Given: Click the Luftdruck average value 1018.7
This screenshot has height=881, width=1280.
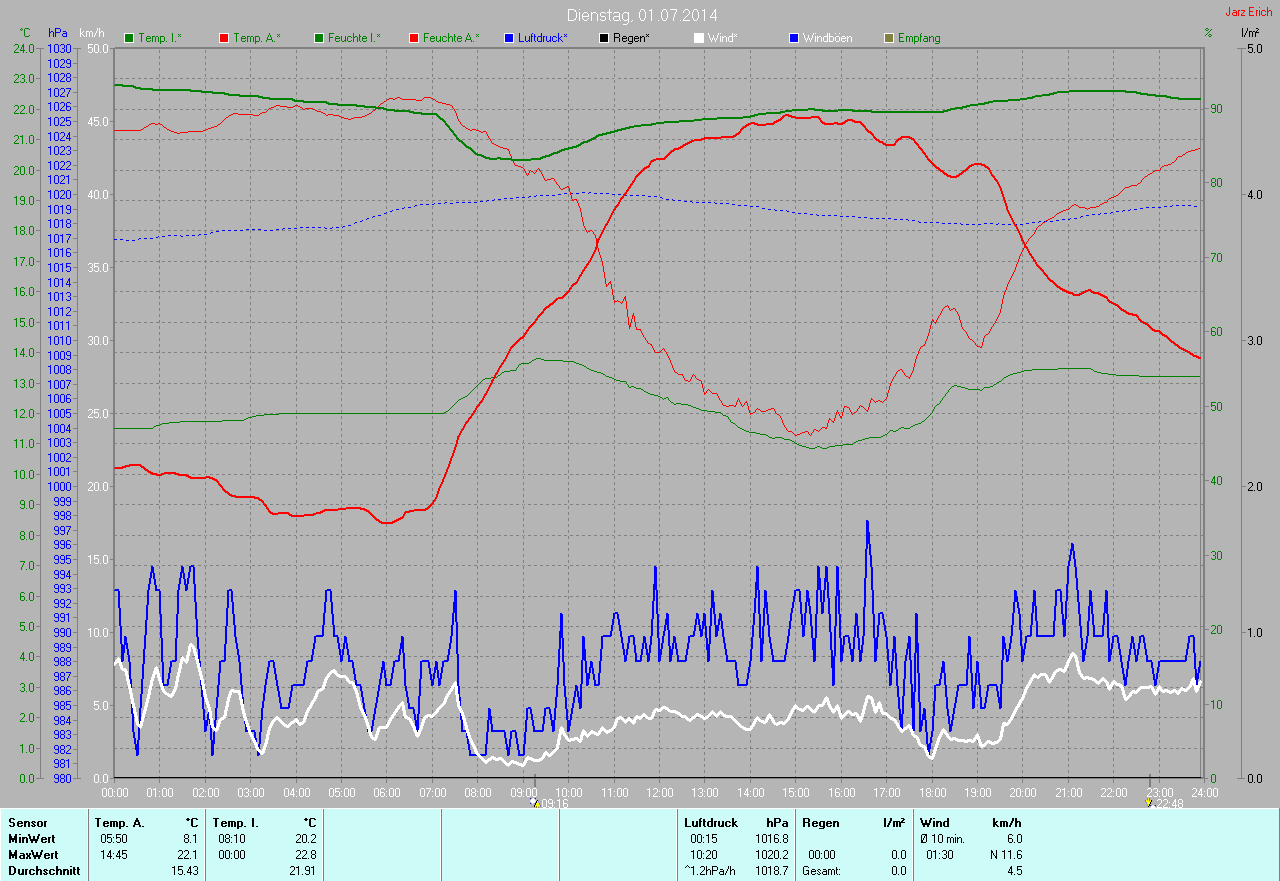Looking at the screenshot, I should pos(770,871).
